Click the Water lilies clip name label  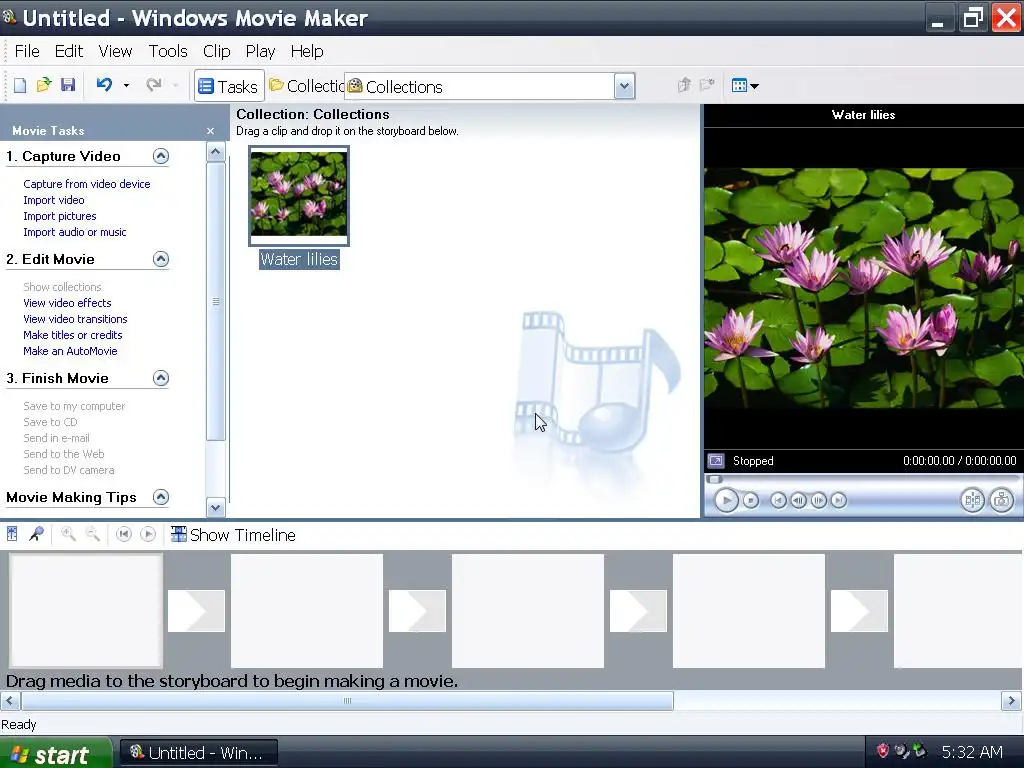pyautogui.click(x=299, y=259)
